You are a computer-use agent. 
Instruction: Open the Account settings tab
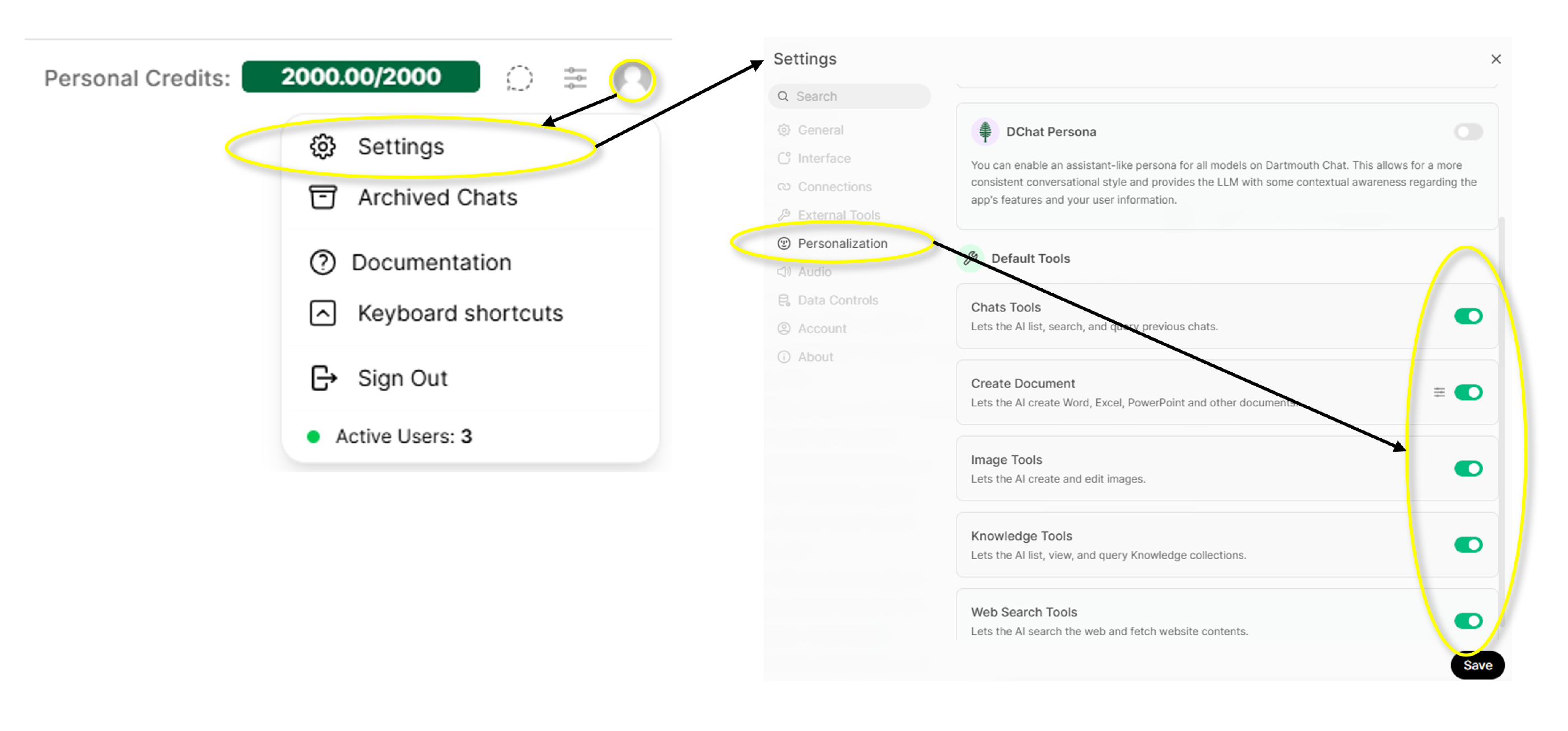click(x=848, y=329)
